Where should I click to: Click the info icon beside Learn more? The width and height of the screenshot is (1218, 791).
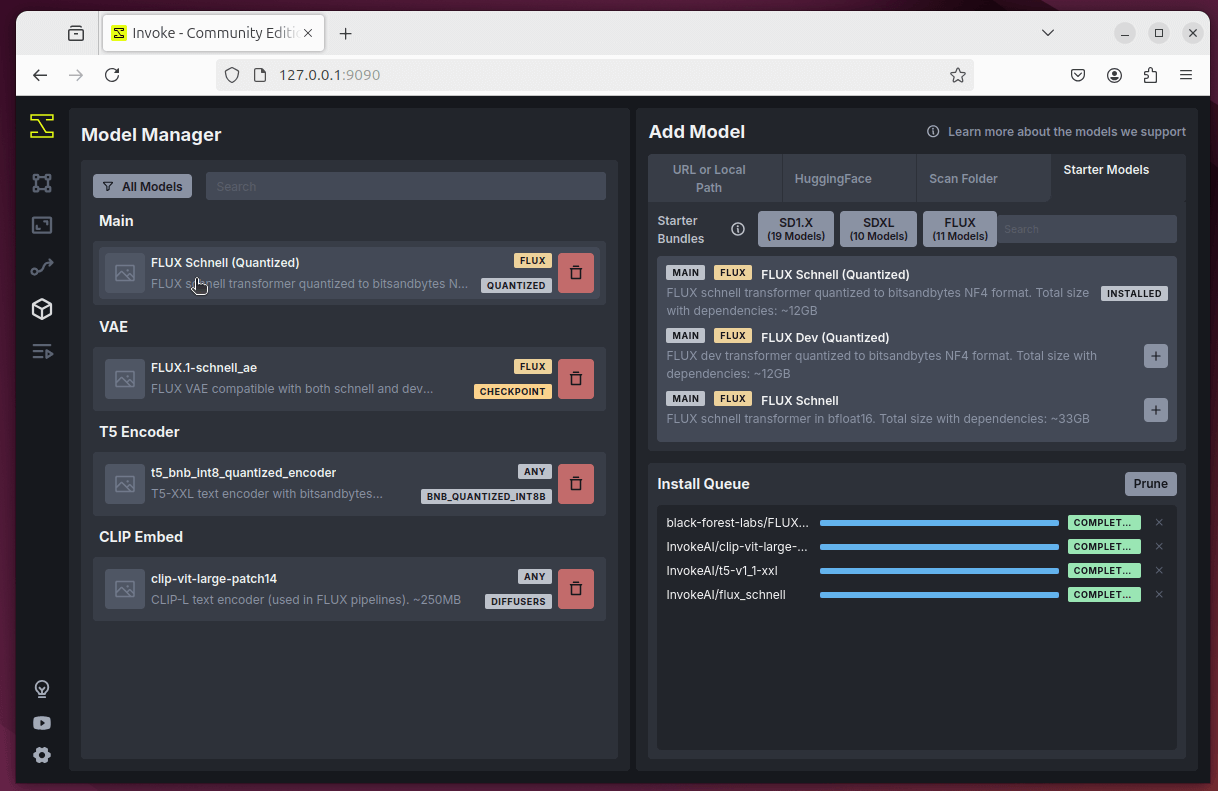(x=933, y=132)
